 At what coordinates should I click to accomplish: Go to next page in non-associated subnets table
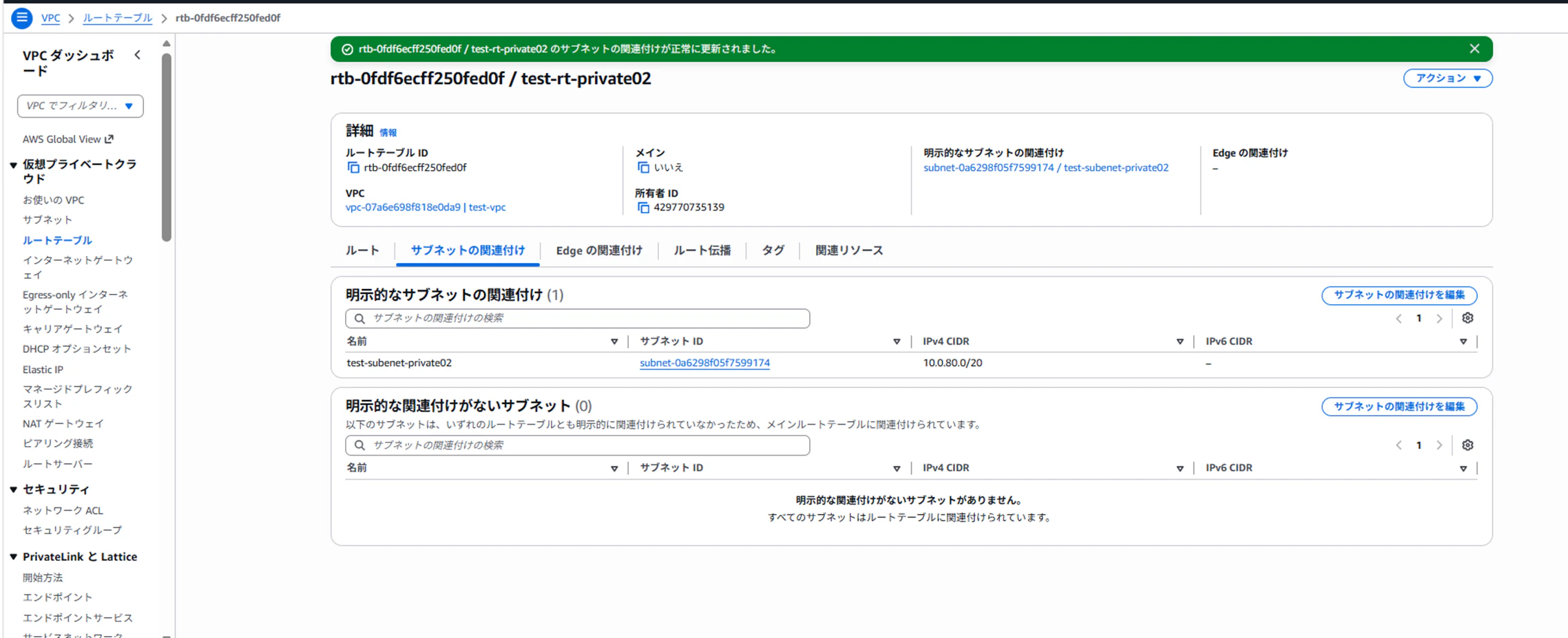tap(1439, 445)
